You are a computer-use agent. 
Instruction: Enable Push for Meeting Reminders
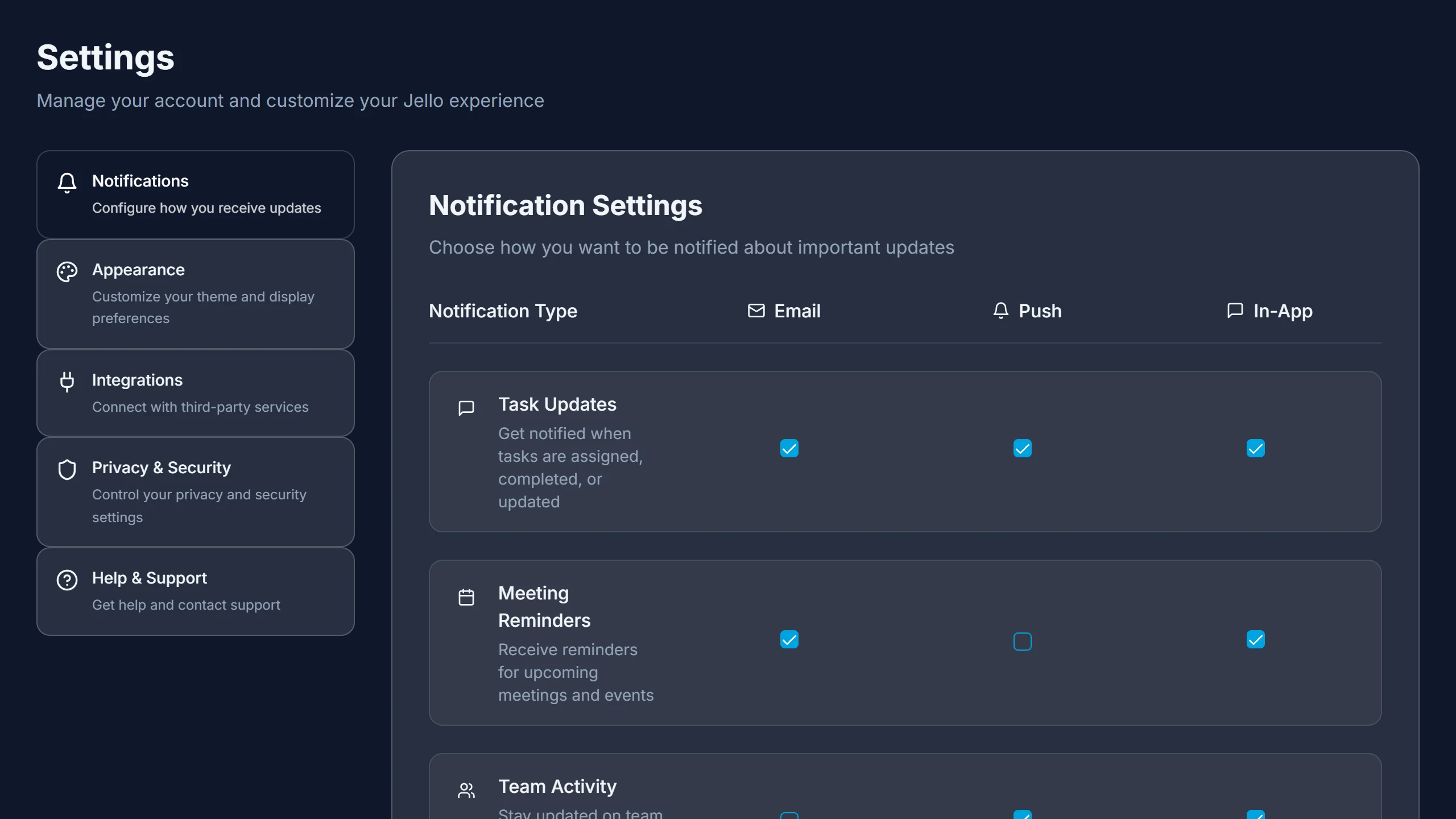tap(1022, 642)
